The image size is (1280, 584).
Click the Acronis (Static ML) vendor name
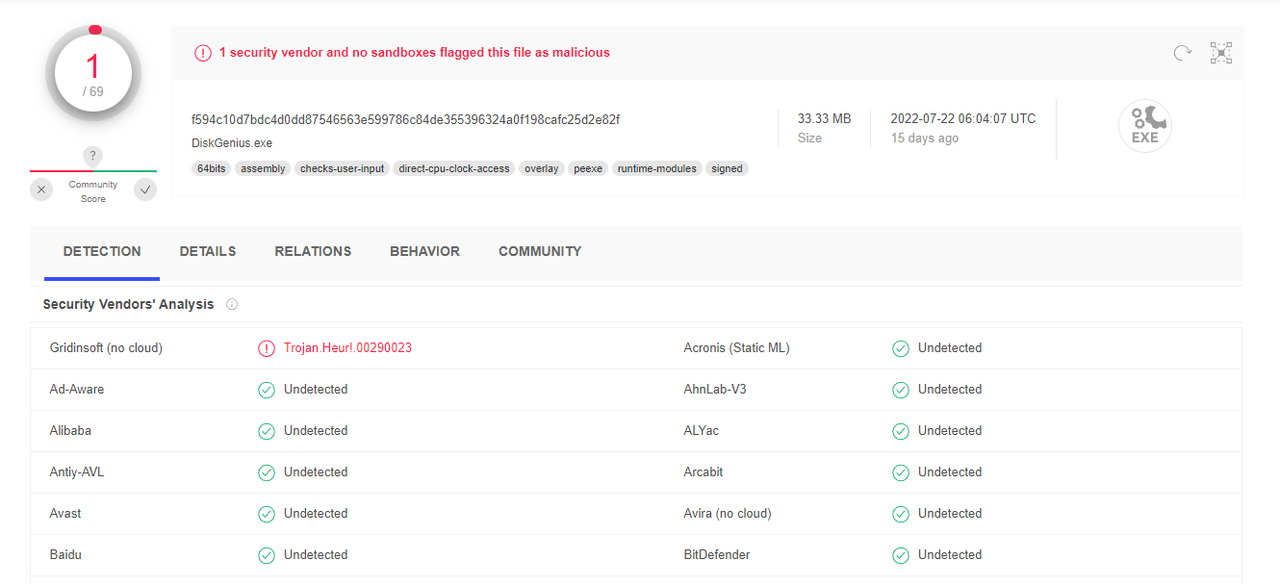pyautogui.click(x=737, y=348)
